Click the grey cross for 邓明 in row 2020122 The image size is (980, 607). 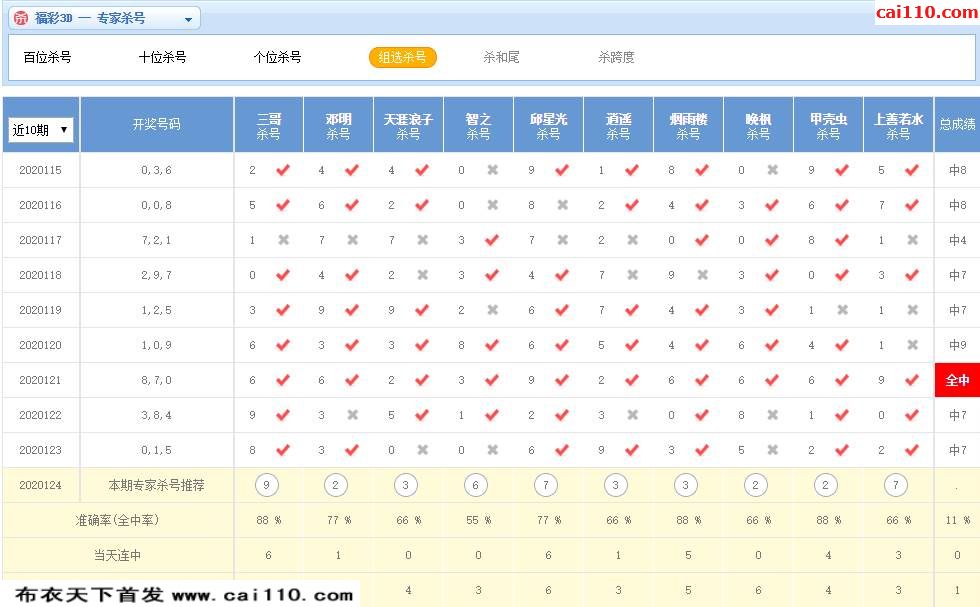[353, 415]
